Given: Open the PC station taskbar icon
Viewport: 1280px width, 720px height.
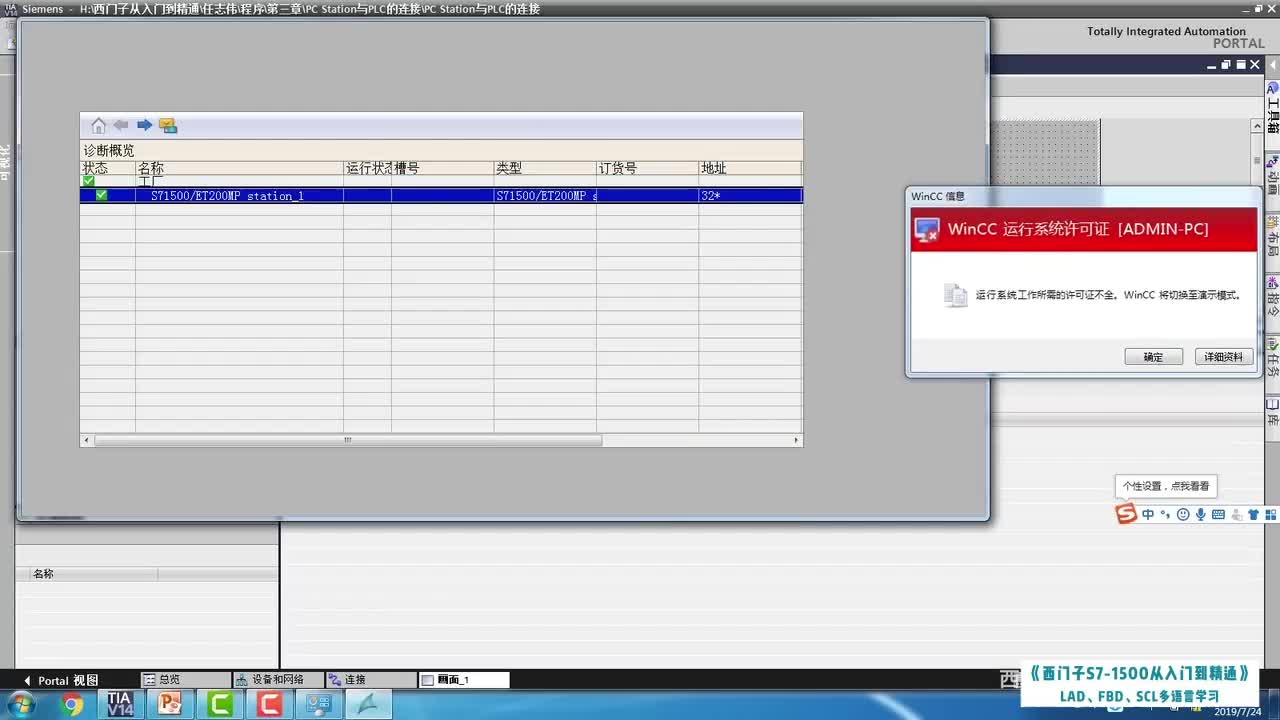Looking at the screenshot, I should [x=319, y=705].
